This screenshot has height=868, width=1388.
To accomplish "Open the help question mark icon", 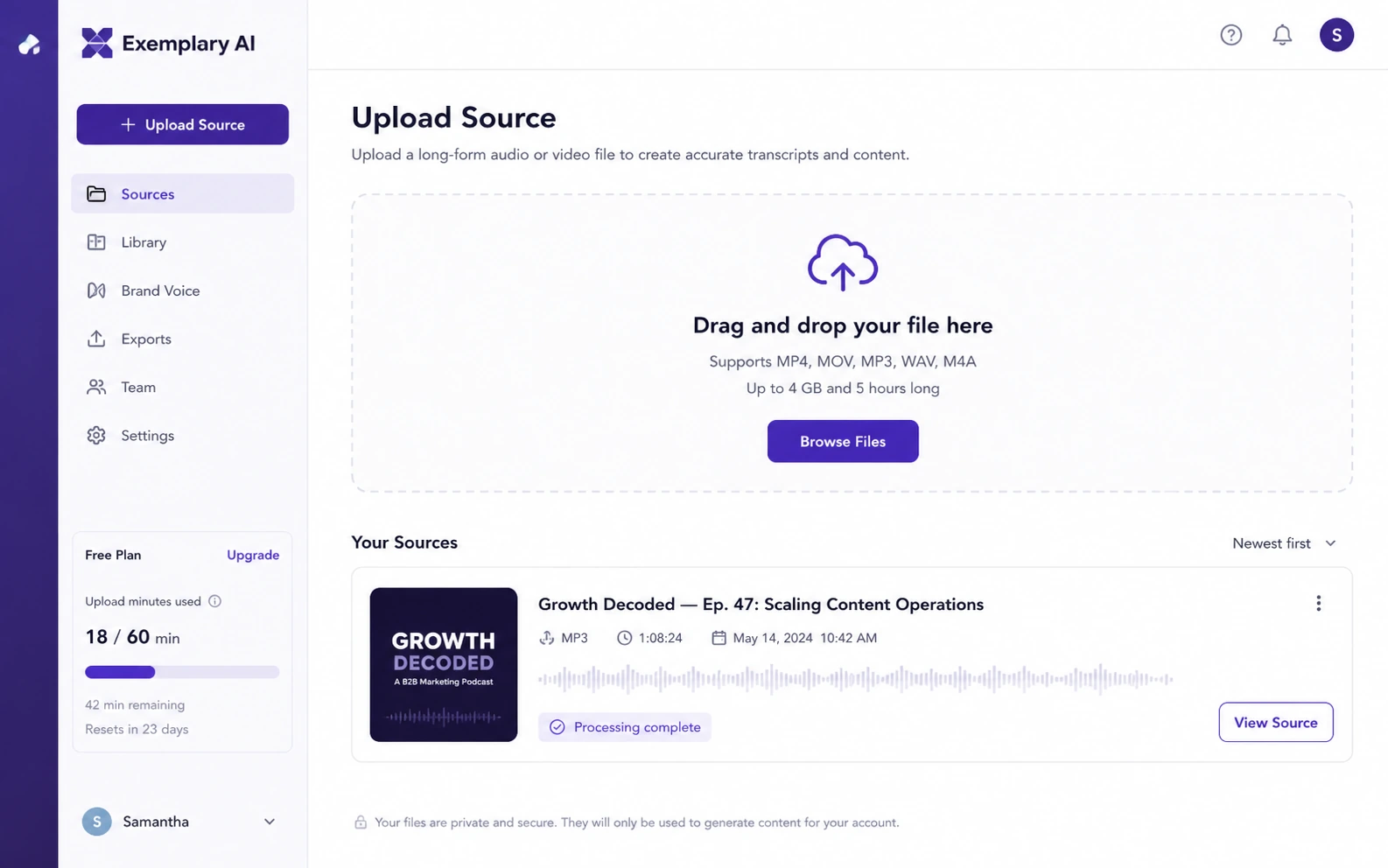I will [x=1231, y=35].
